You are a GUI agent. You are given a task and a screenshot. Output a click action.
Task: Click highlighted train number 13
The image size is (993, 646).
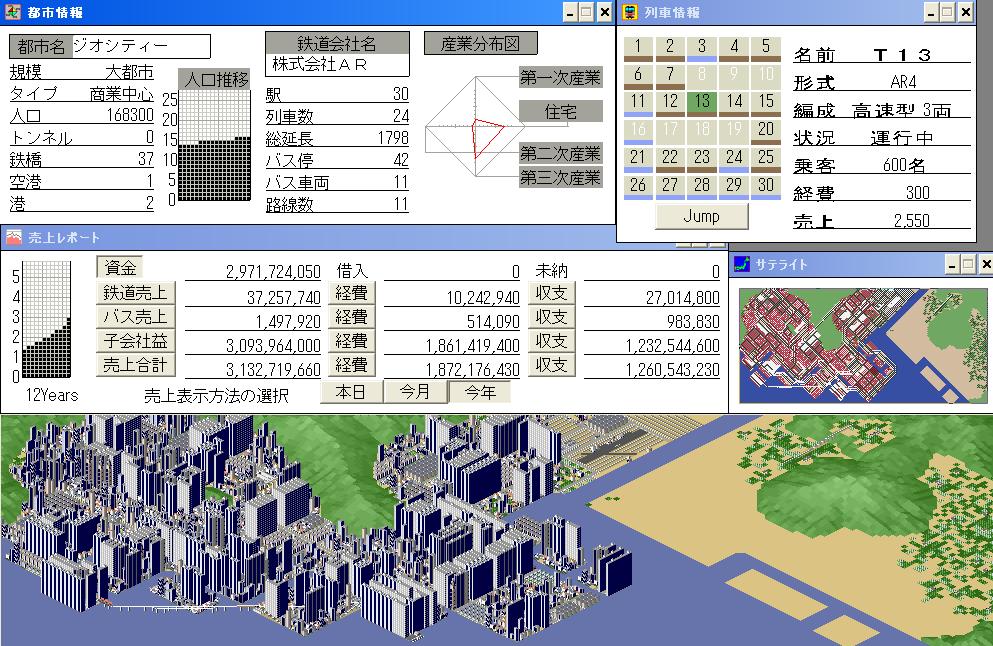click(702, 104)
